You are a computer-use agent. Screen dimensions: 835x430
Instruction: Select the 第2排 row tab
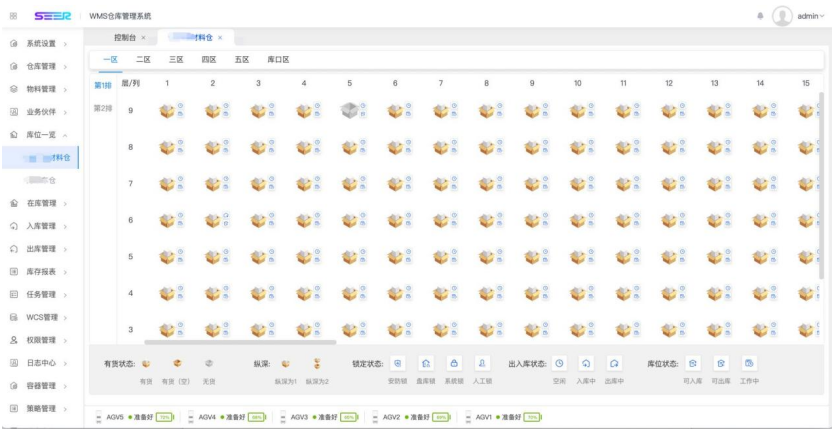103,108
